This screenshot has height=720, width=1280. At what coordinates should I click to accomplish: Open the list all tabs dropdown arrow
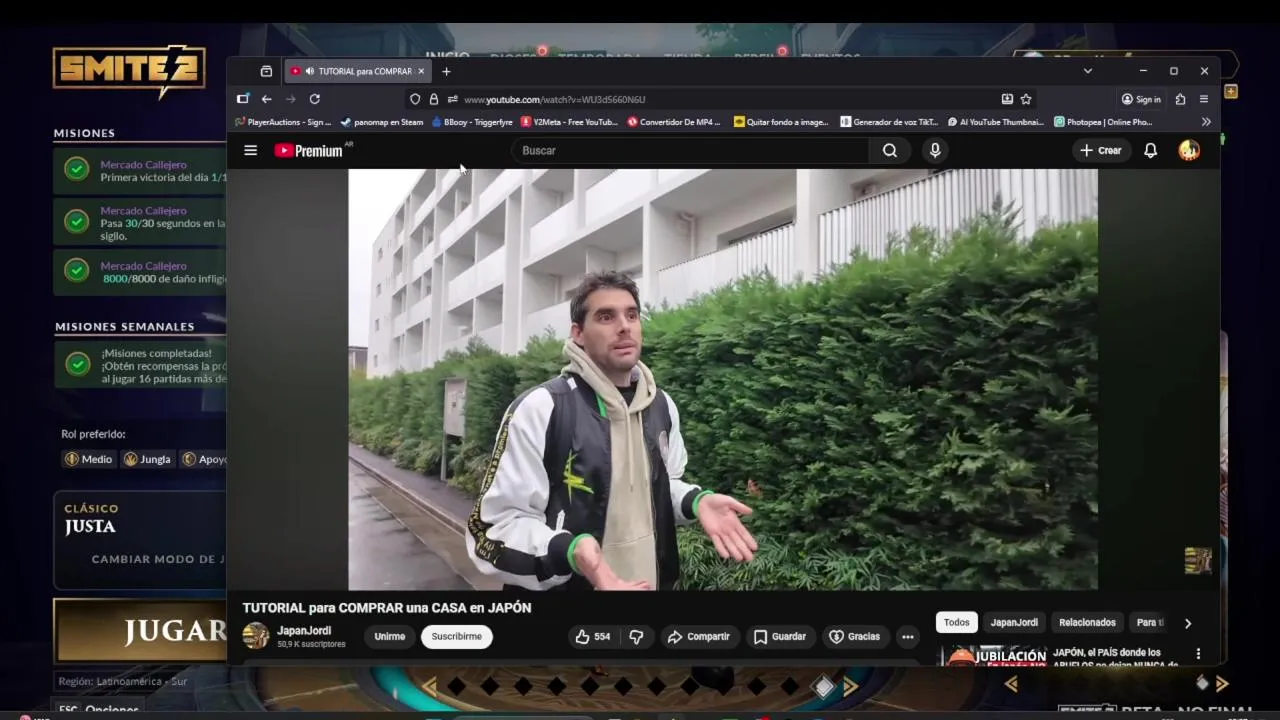pyautogui.click(x=1087, y=71)
